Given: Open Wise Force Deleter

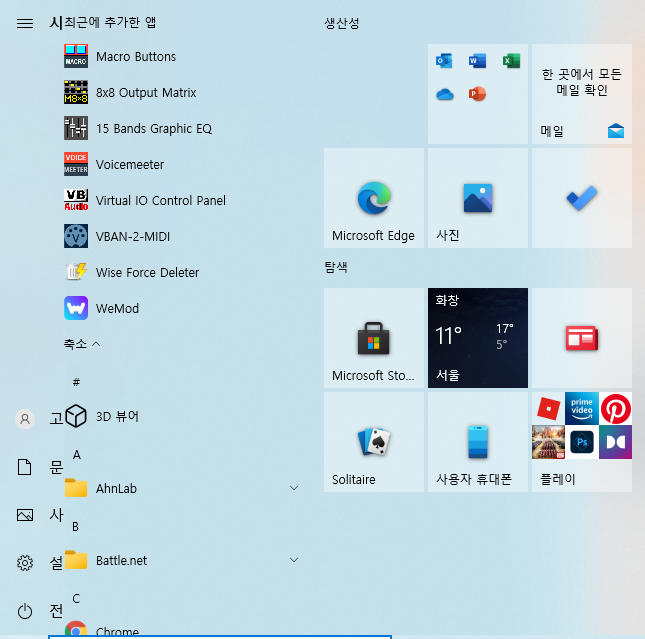Looking at the screenshot, I should [x=131, y=272].
